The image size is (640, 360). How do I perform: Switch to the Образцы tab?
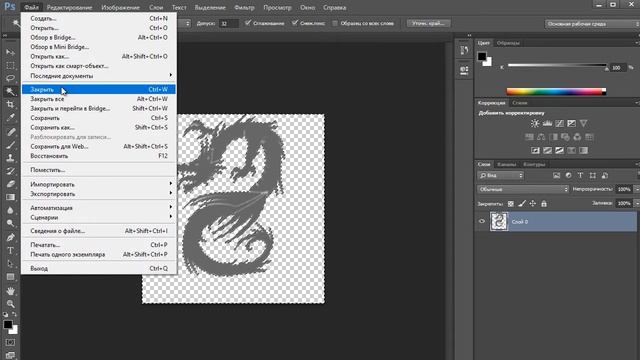pos(508,43)
